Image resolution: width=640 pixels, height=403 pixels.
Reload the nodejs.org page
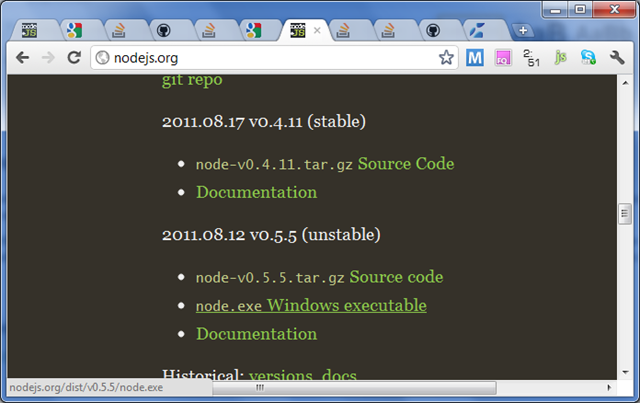click(74, 58)
